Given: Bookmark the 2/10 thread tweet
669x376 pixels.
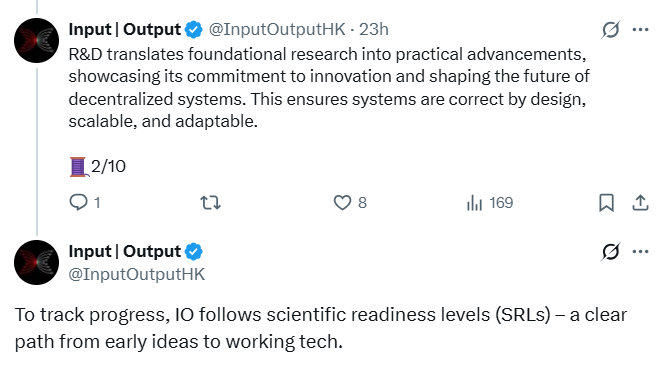Looking at the screenshot, I should click(x=606, y=202).
